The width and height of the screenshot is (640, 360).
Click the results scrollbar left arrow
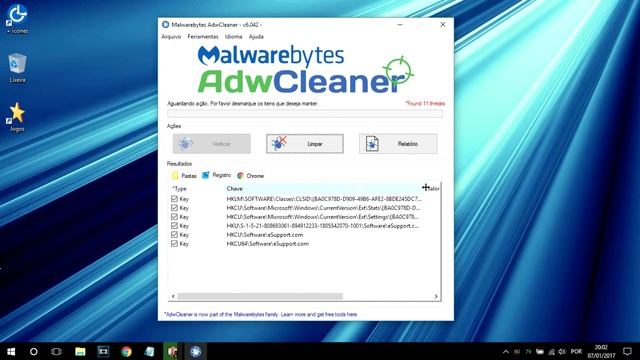[x=173, y=296]
